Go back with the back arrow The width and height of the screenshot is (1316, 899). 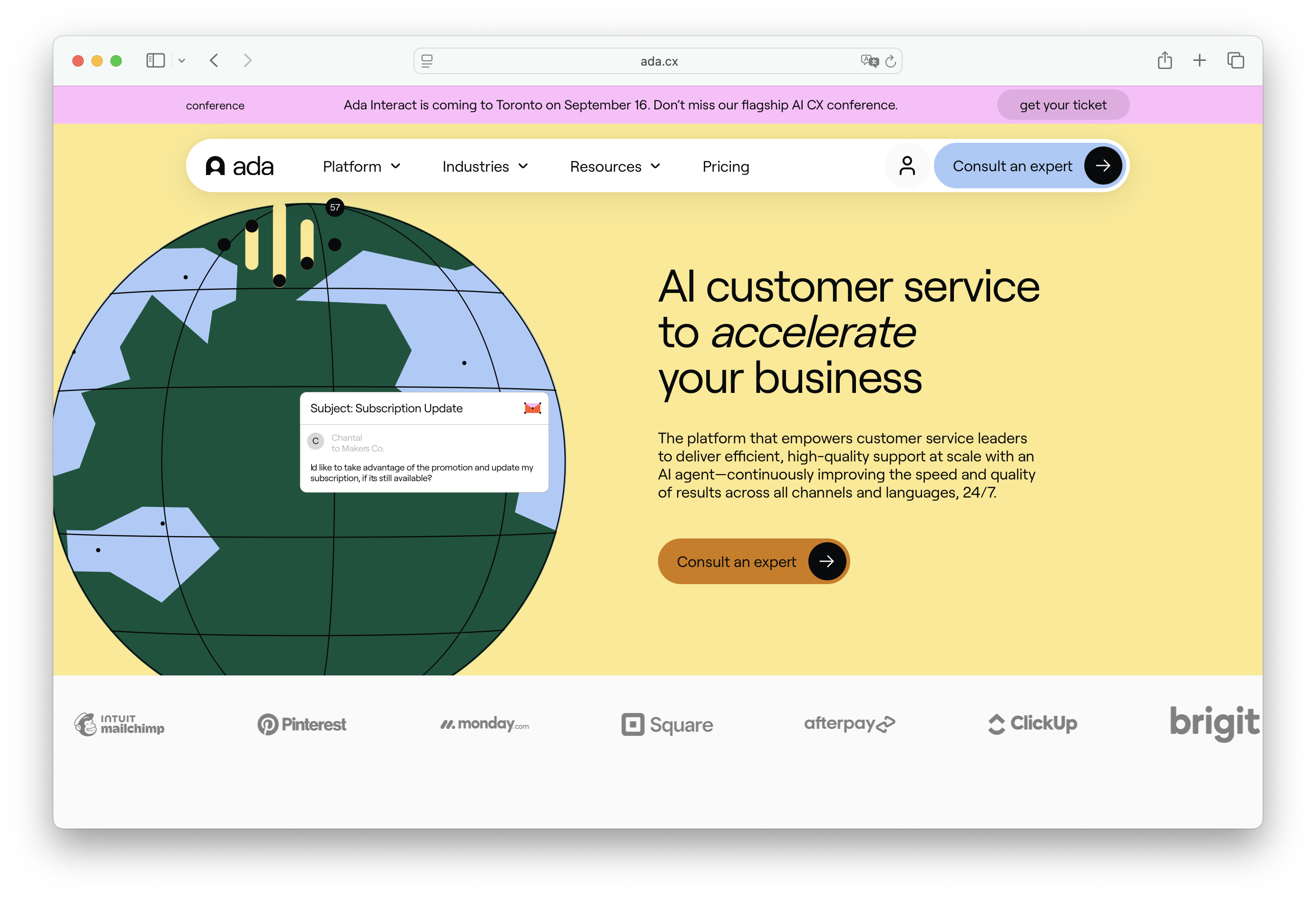point(214,60)
